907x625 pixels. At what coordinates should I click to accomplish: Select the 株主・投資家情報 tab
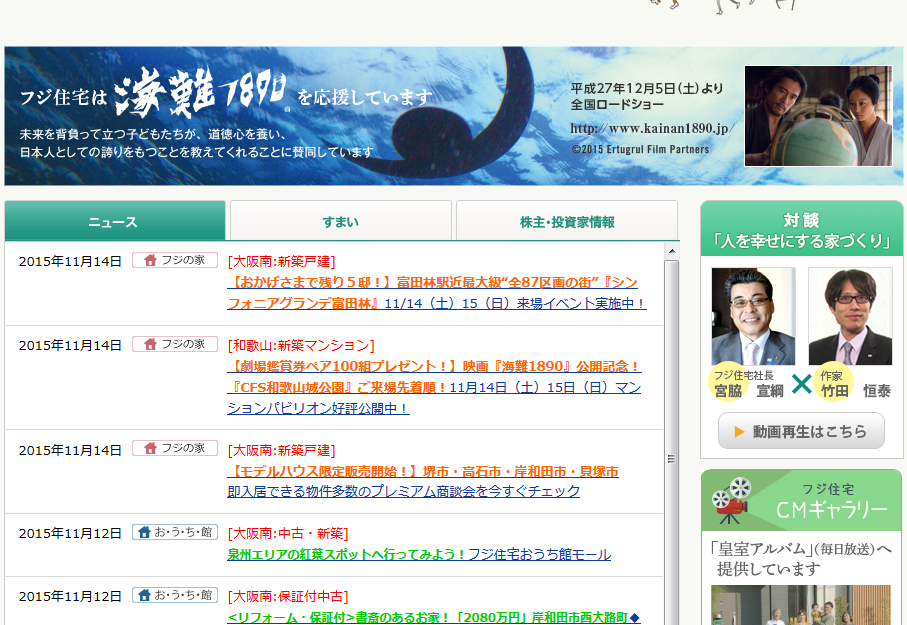click(566, 222)
